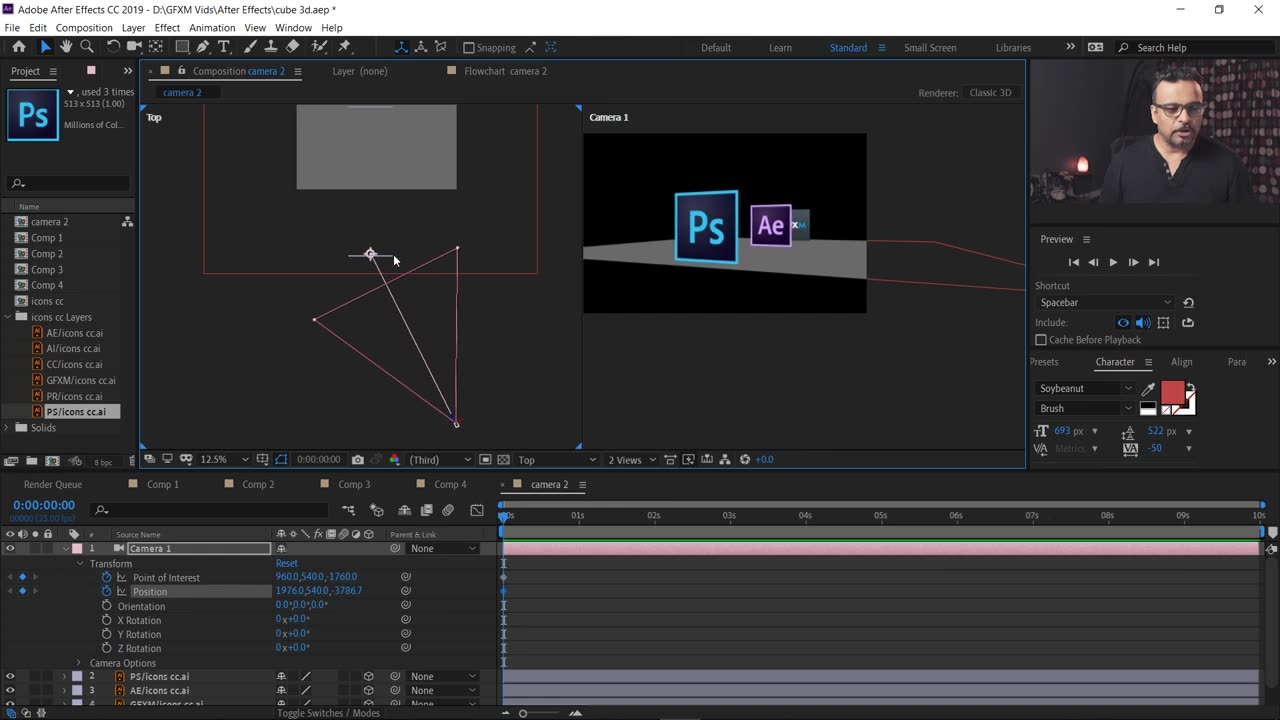Jump to first frame in Preview panel
Viewport: 1280px width, 720px height.
[x=1074, y=262]
